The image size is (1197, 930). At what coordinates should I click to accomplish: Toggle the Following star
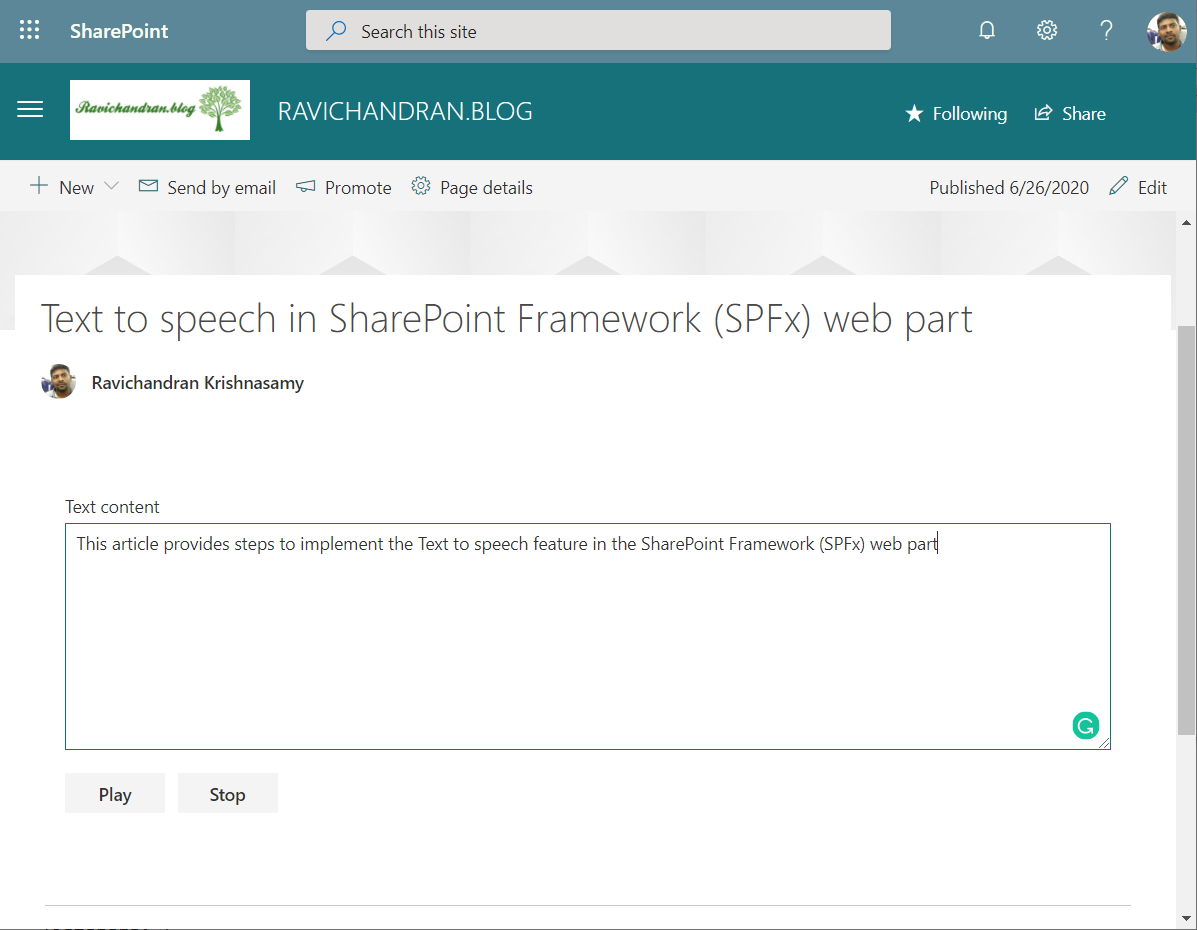point(956,114)
